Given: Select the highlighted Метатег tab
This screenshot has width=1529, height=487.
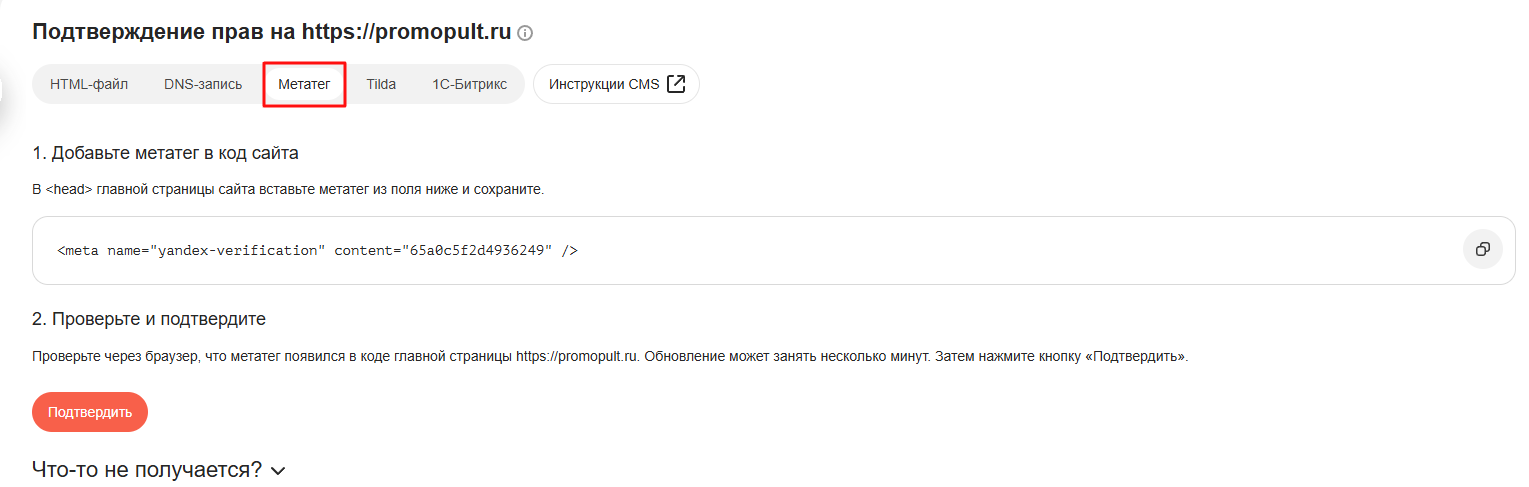Looking at the screenshot, I should point(304,84).
